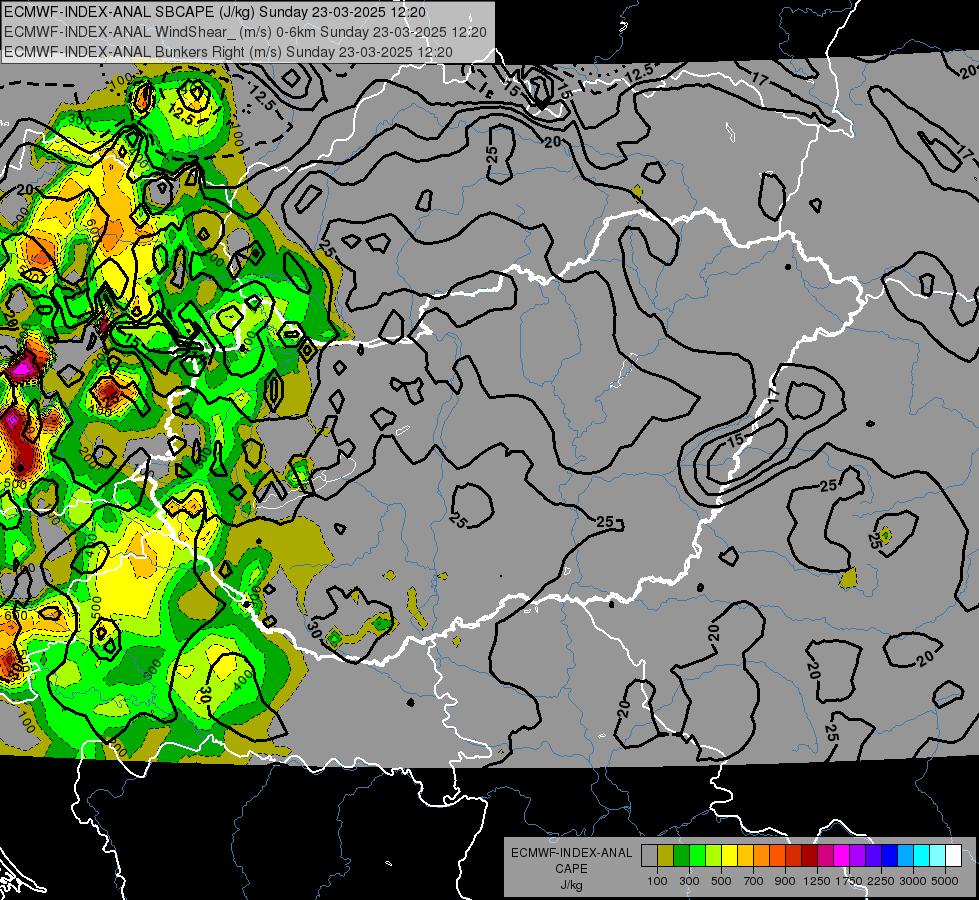Click the bright green legend swatch
The width and height of the screenshot is (979, 900).
click(697, 855)
